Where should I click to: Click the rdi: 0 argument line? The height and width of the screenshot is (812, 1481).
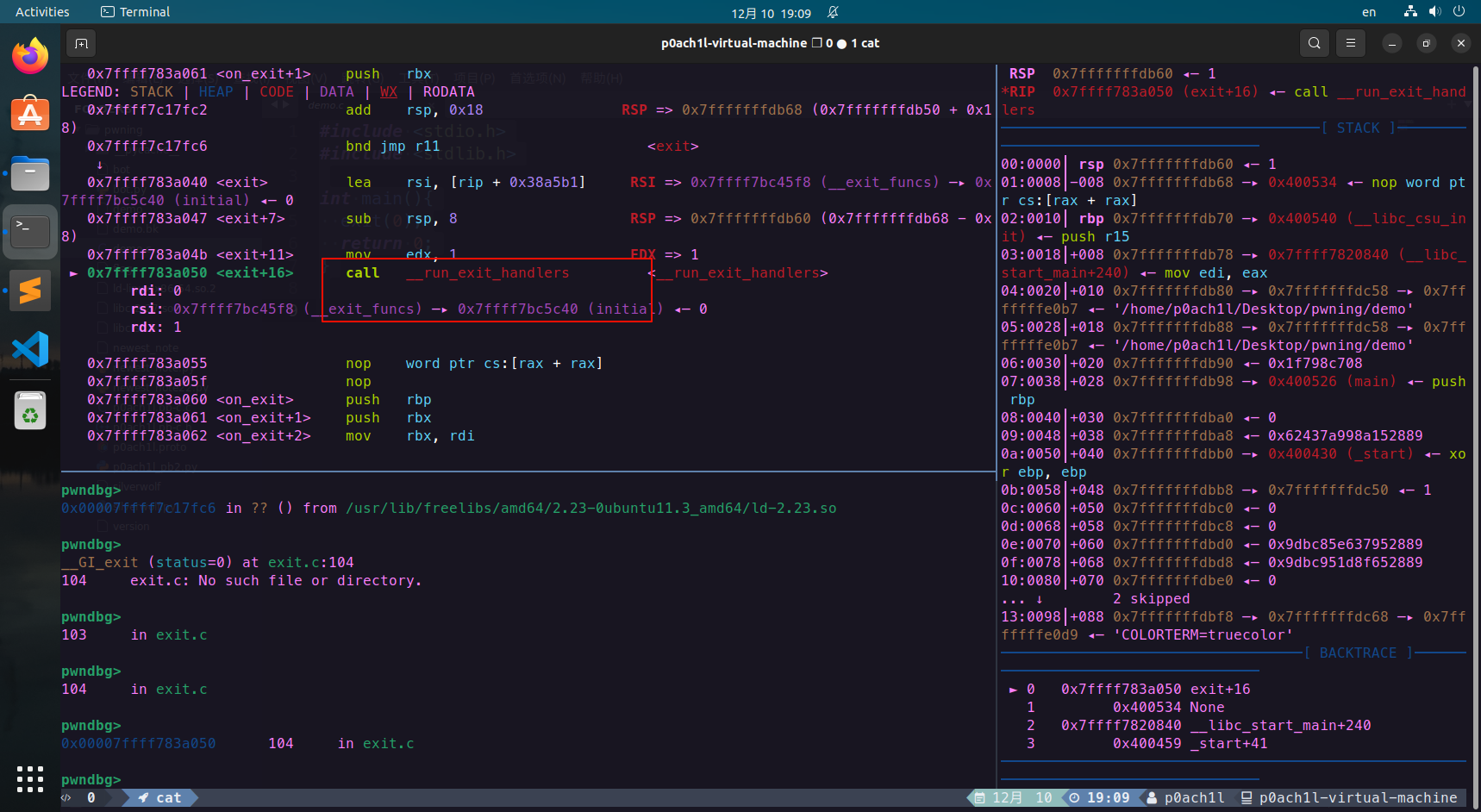(155, 291)
